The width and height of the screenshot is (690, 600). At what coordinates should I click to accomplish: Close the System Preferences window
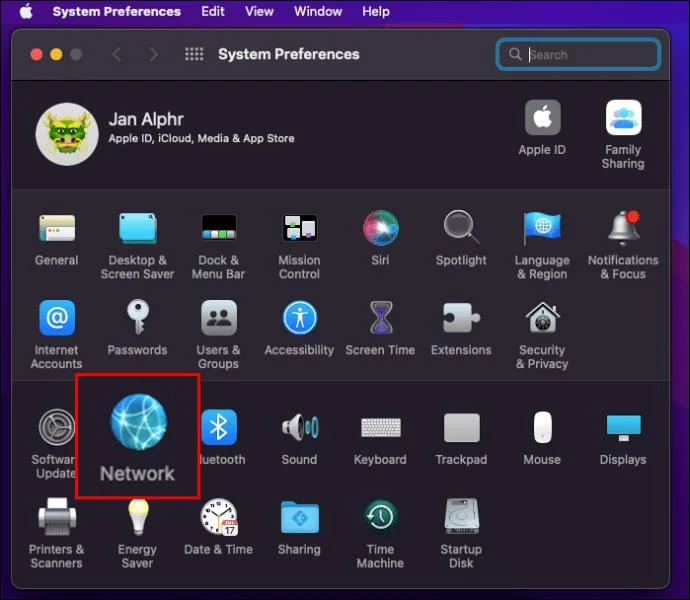pos(37,55)
